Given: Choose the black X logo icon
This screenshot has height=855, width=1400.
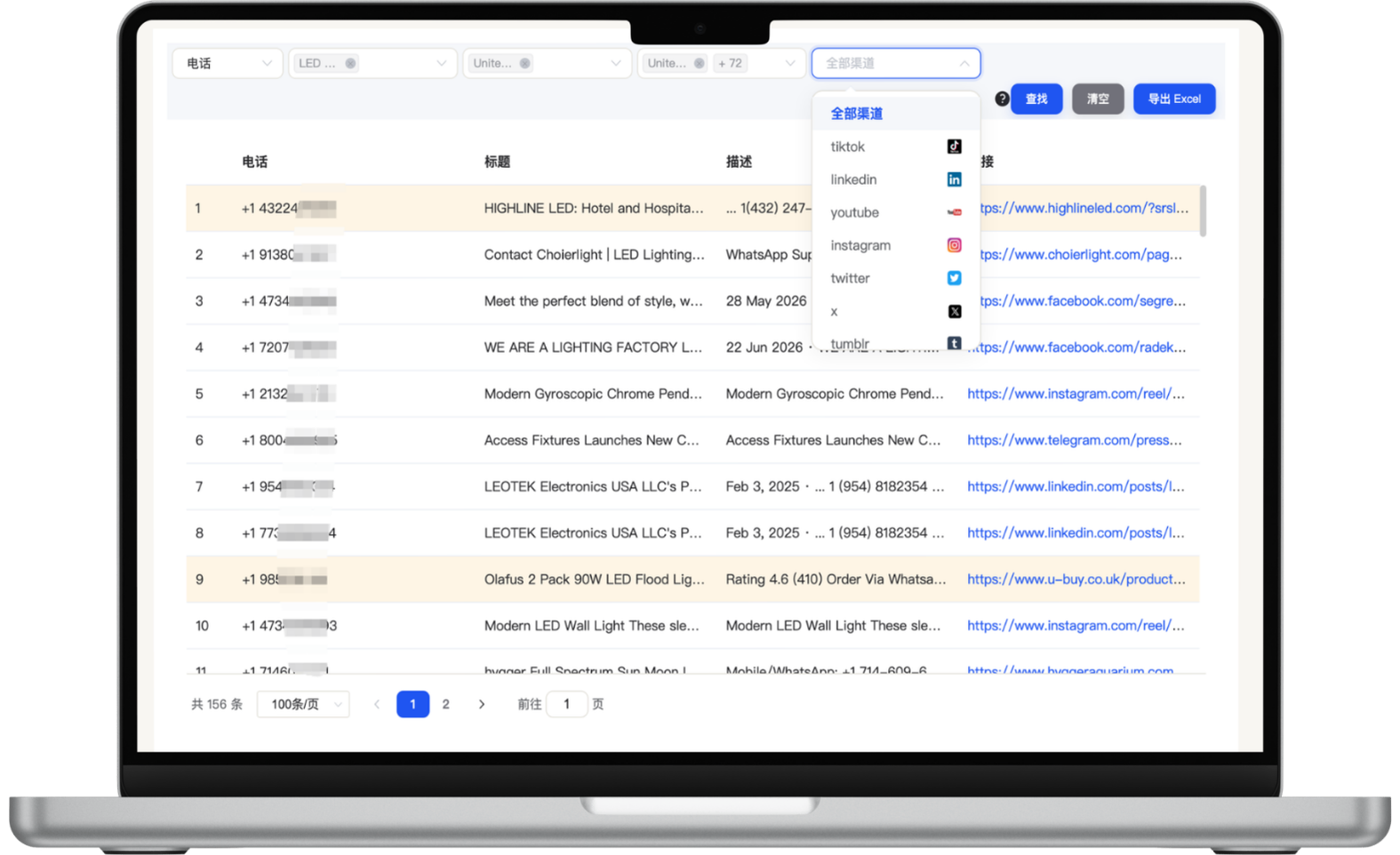Looking at the screenshot, I should 954,311.
